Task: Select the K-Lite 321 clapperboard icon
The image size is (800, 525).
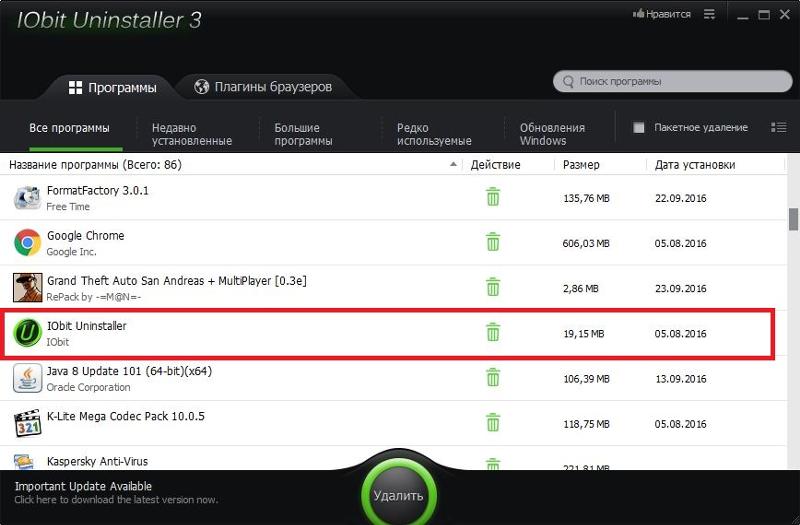Action: point(28,423)
